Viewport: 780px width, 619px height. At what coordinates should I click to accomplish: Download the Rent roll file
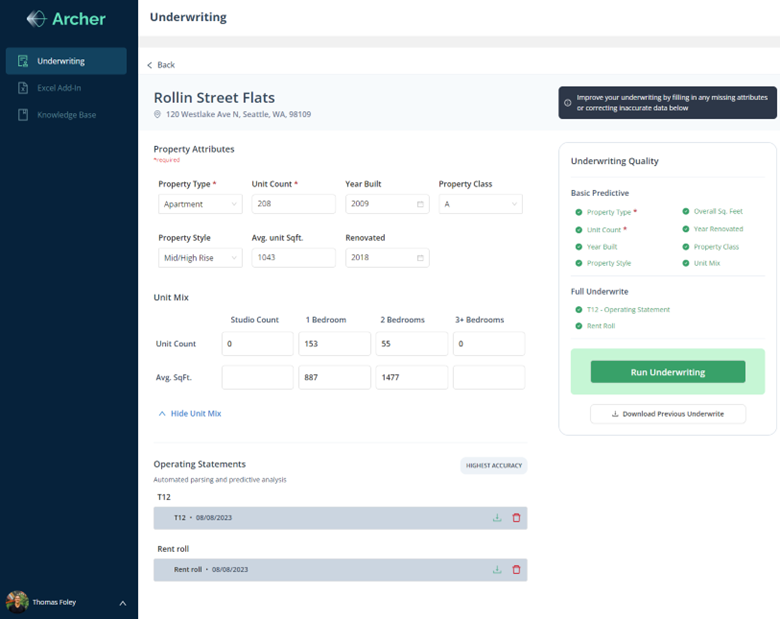(497, 570)
